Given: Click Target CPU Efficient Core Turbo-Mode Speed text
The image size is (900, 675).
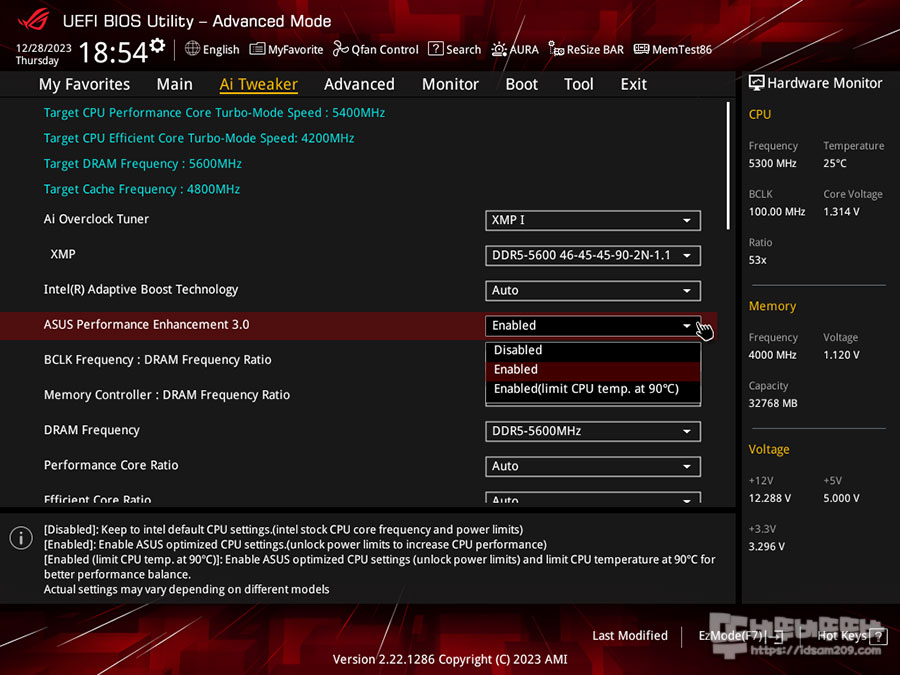Looking at the screenshot, I should [199, 138].
